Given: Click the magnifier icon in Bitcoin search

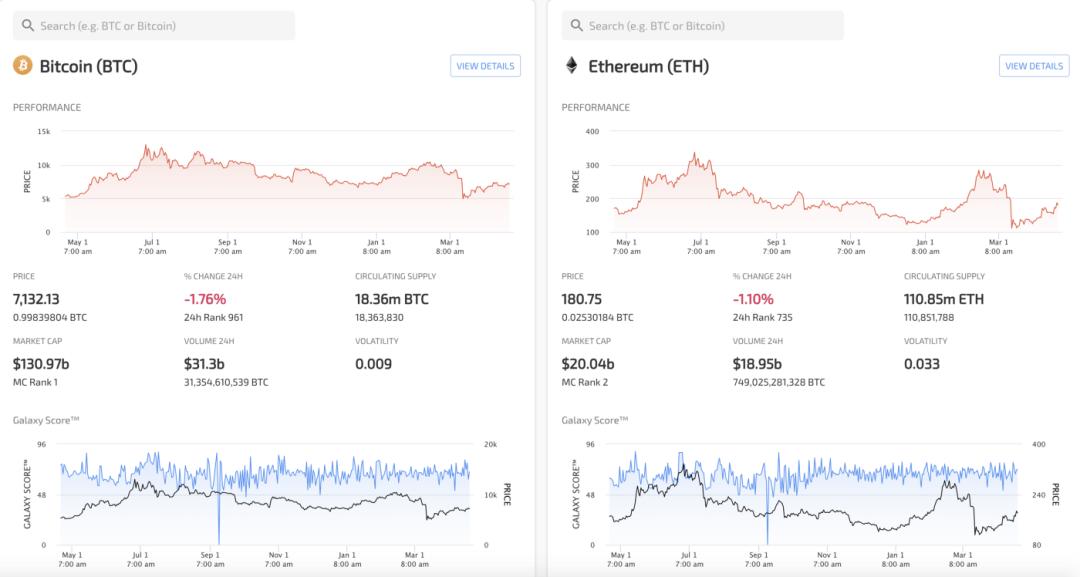Looking at the screenshot, I should tap(28, 25).
